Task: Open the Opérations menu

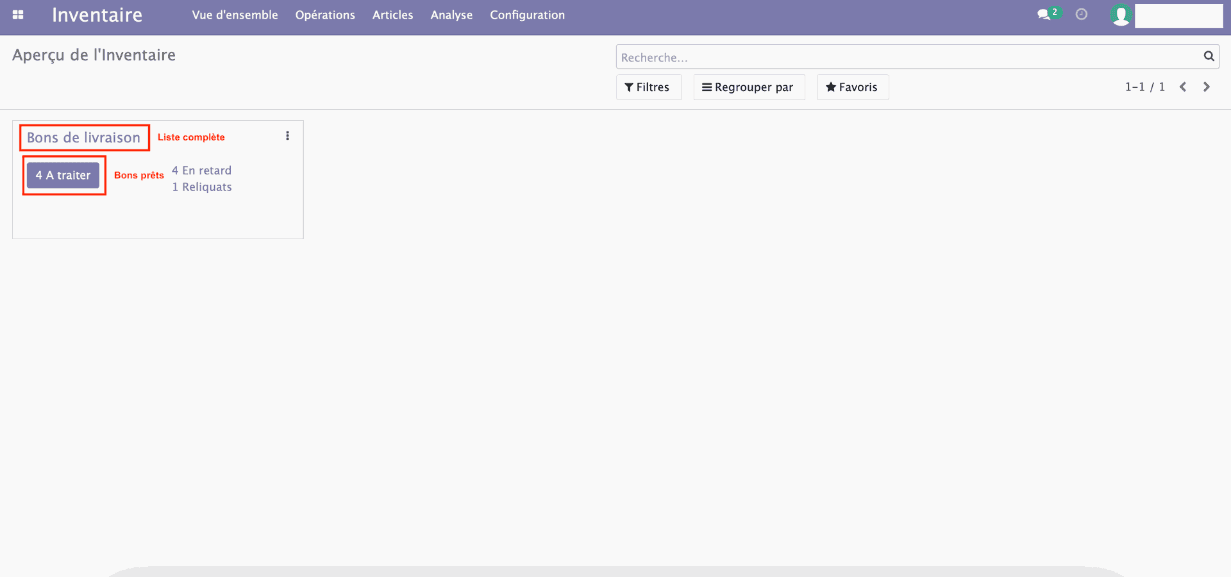Action: click(324, 15)
